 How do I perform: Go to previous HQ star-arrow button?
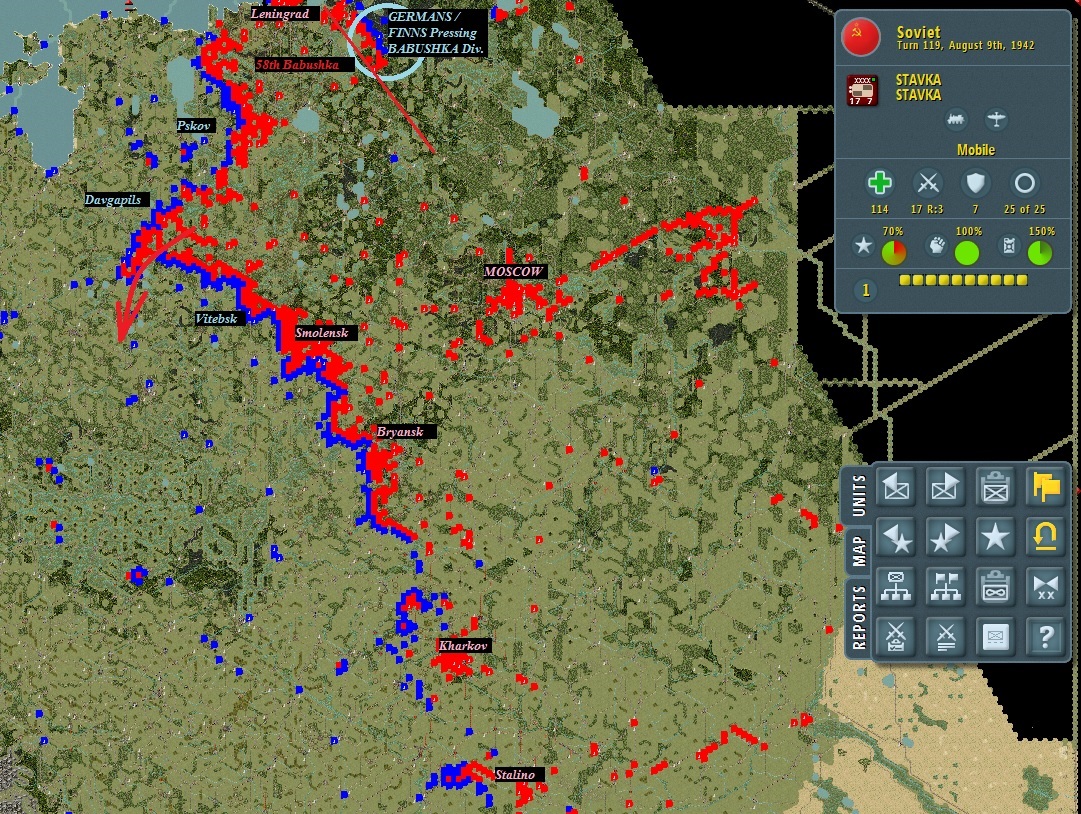click(896, 537)
